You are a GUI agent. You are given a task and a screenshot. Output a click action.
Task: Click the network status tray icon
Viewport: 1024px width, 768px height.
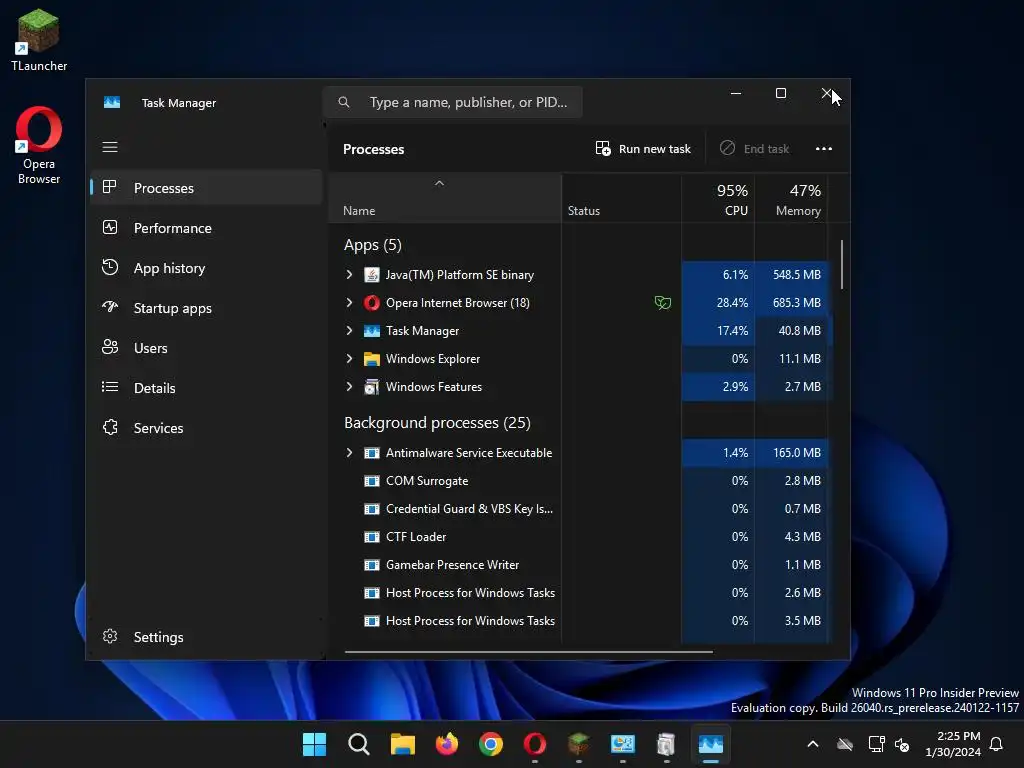(x=876, y=744)
